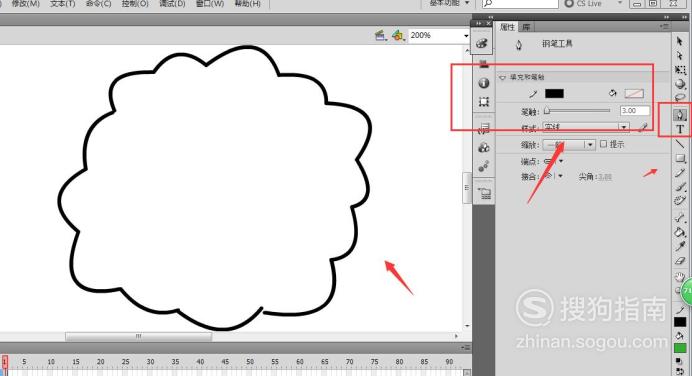The image size is (692, 376).
Task: Click the stroke width 3.00 field
Action: tap(634, 111)
